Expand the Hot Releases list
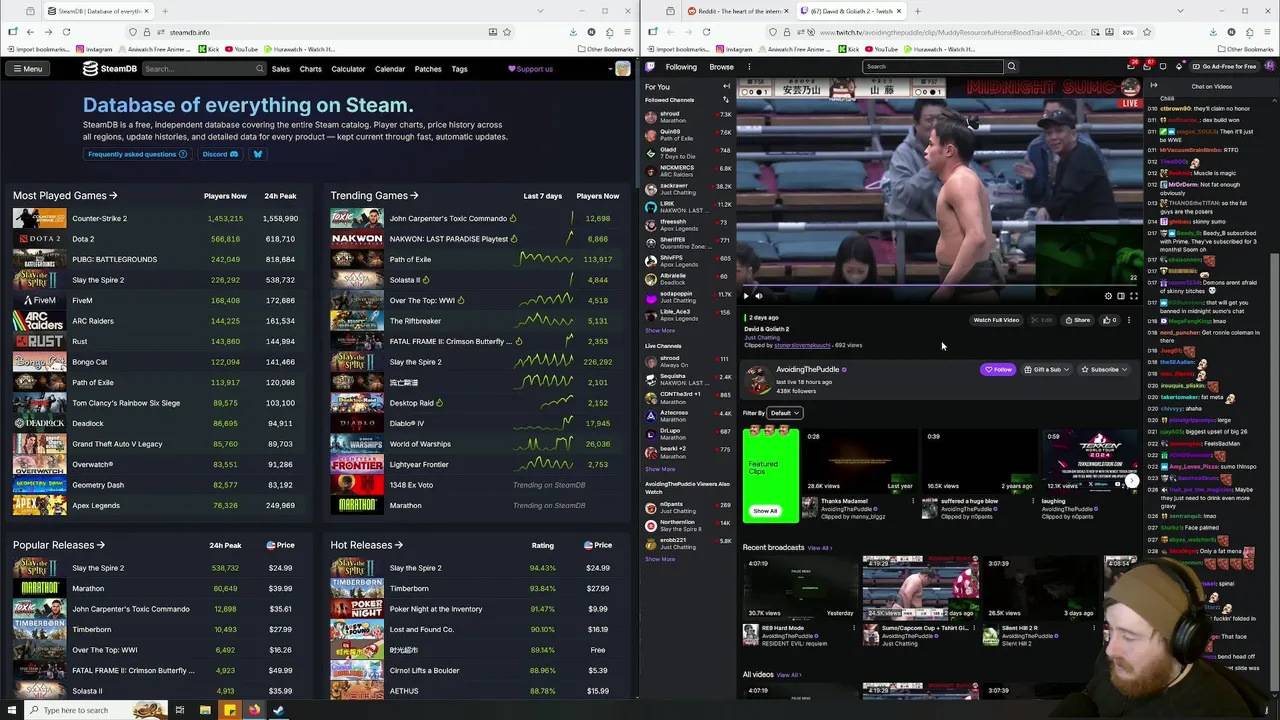 point(367,545)
